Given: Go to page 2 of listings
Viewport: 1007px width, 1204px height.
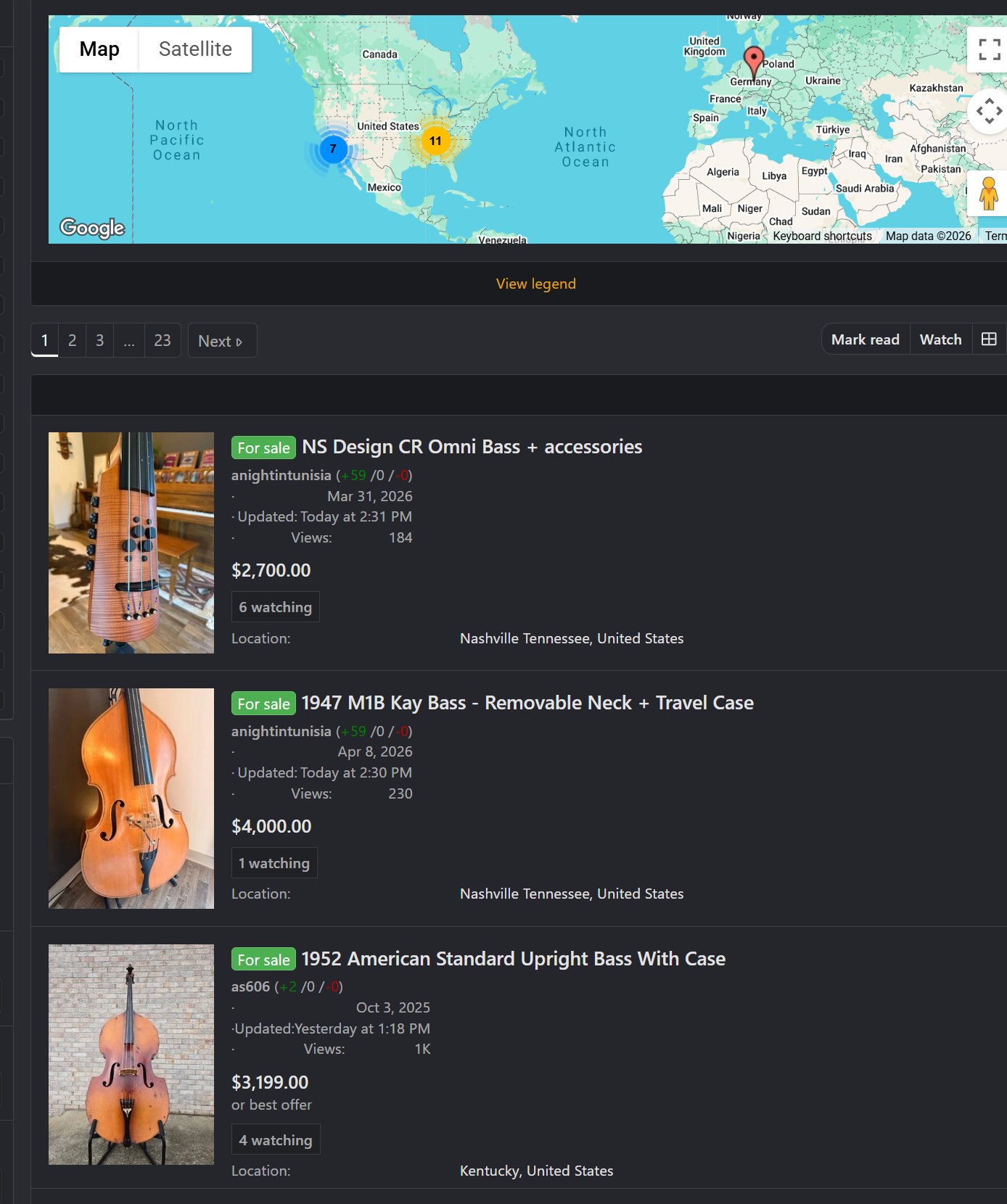Looking at the screenshot, I should click(x=73, y=340).
